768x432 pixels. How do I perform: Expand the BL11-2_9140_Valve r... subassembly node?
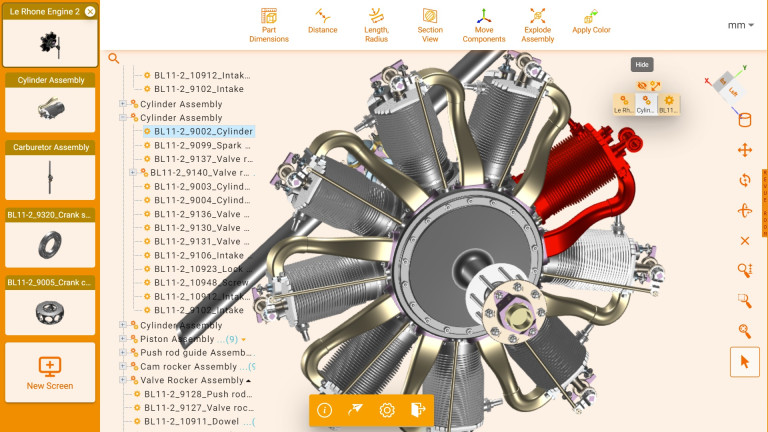click(x=133, y=172)
